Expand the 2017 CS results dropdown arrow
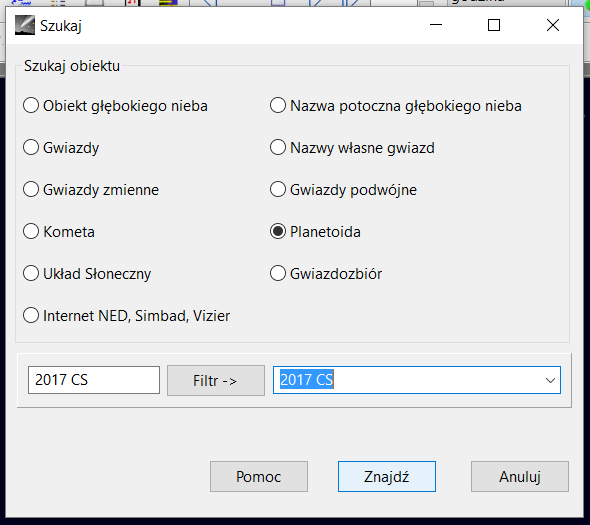The height and width of the screenshot is (525, 590). click(x=550, y=380)
